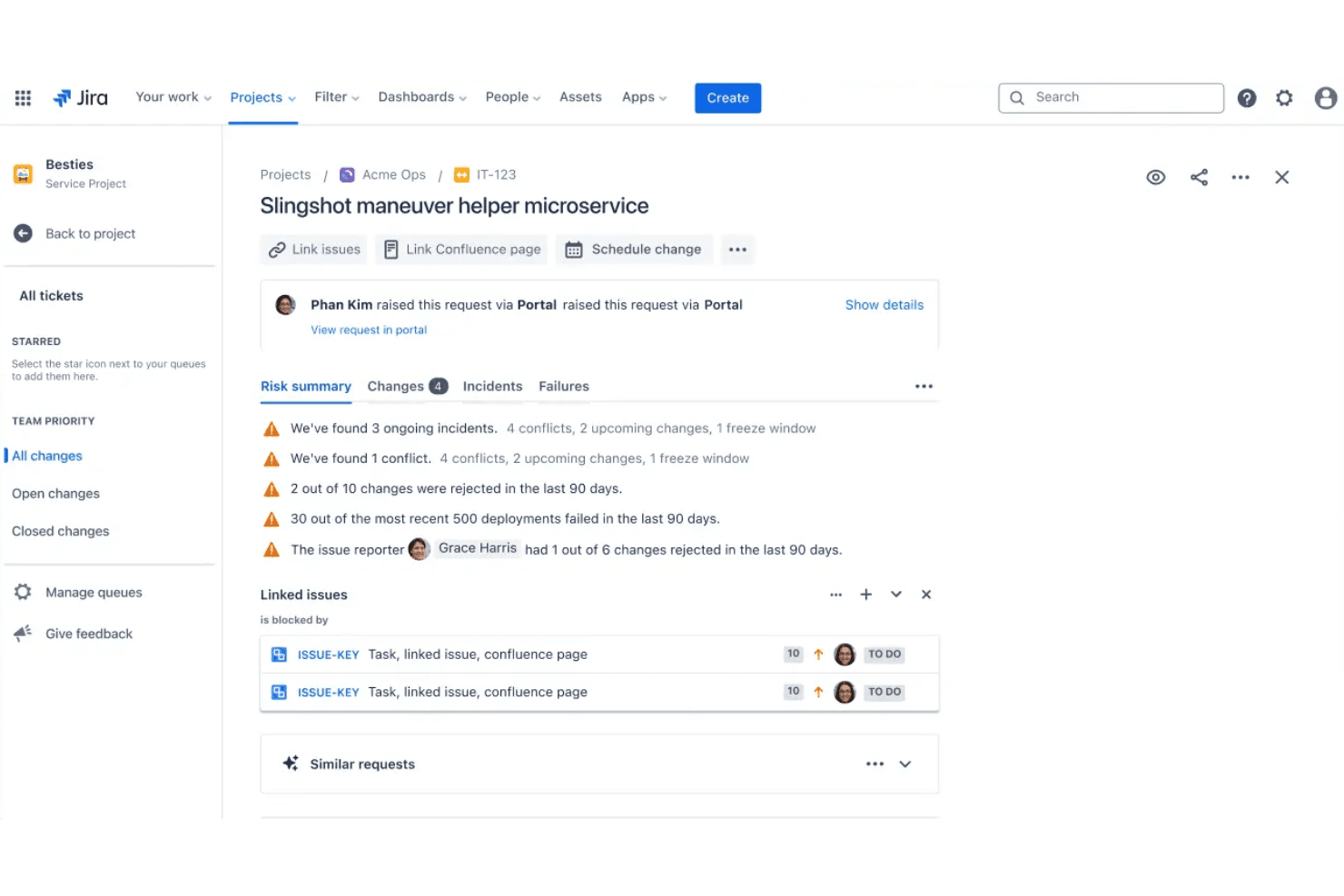This screenshot has height=896, width=1344.
Task: Open Acme Ops in the breadcrumb
Action: pyautogui.click(x=382, y=174)
